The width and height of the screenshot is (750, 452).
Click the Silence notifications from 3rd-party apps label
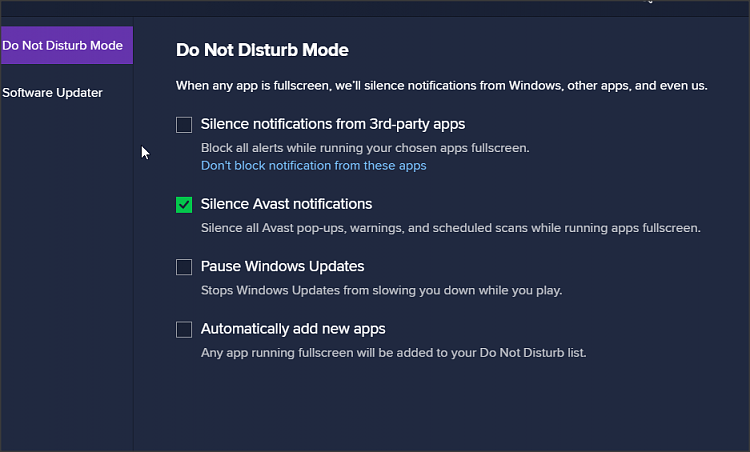pos(333,124)
